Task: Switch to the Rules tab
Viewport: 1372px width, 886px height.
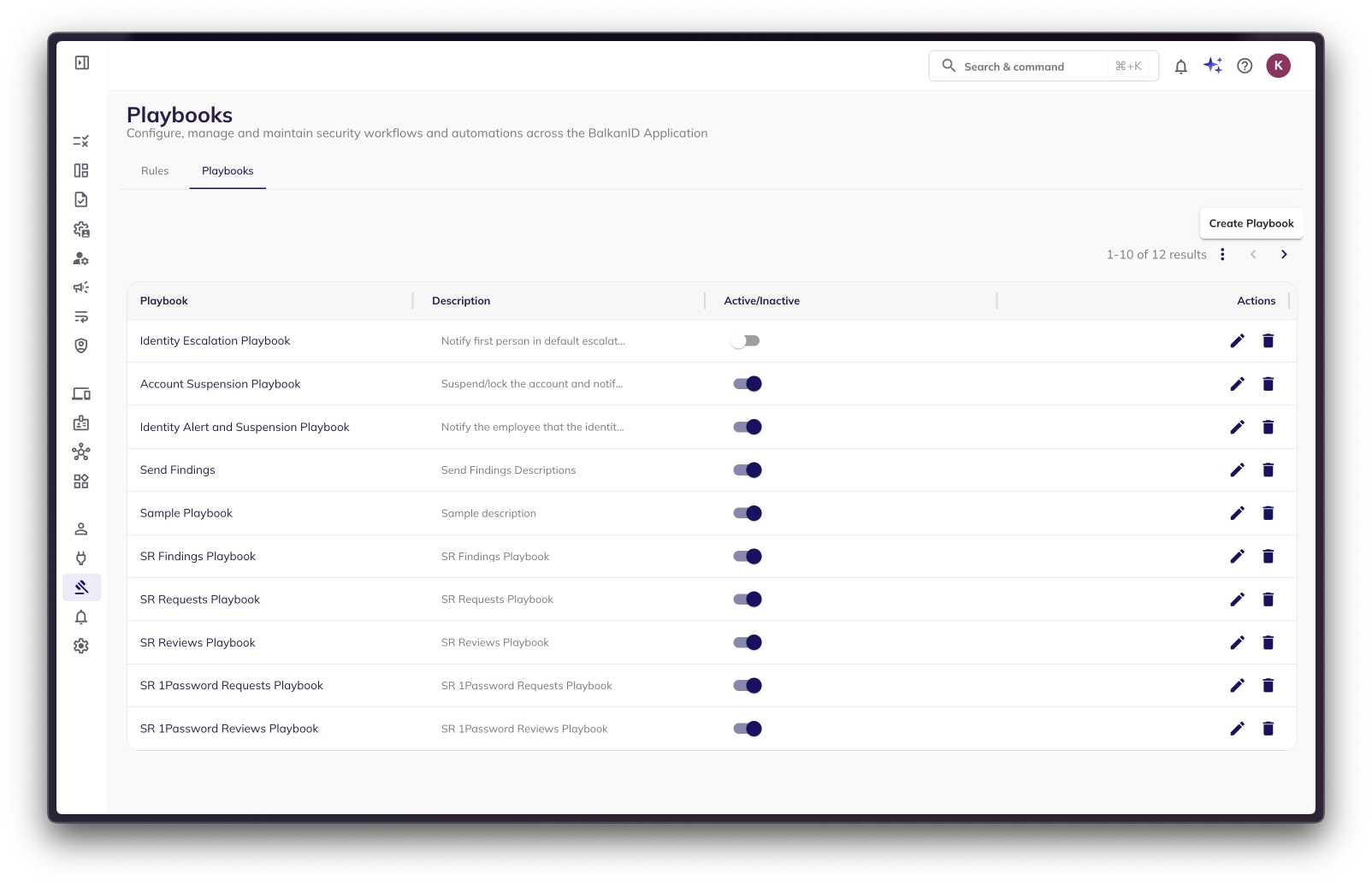Action: (155, 171)
